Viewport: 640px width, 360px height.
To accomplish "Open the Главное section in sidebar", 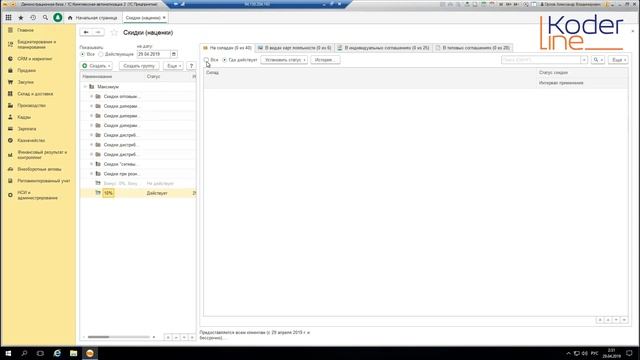I will (x=25, y=30).
